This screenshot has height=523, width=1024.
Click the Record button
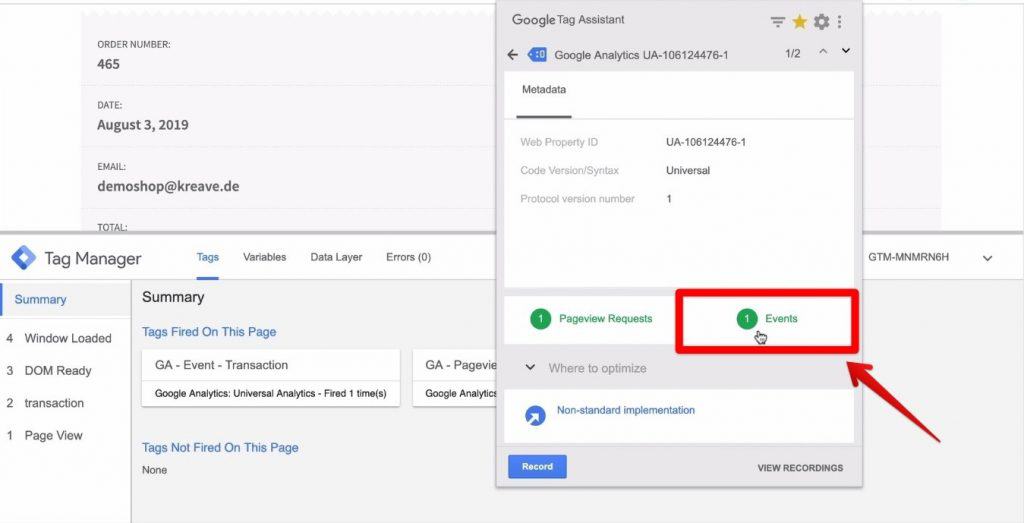[537, 467]
